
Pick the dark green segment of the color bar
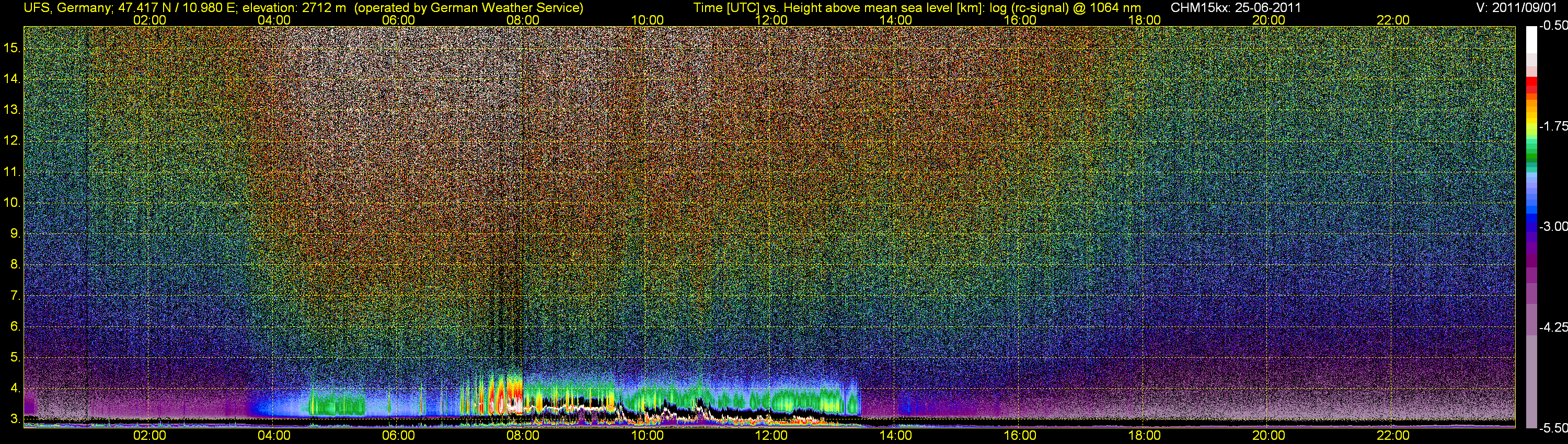point(1531,158)
